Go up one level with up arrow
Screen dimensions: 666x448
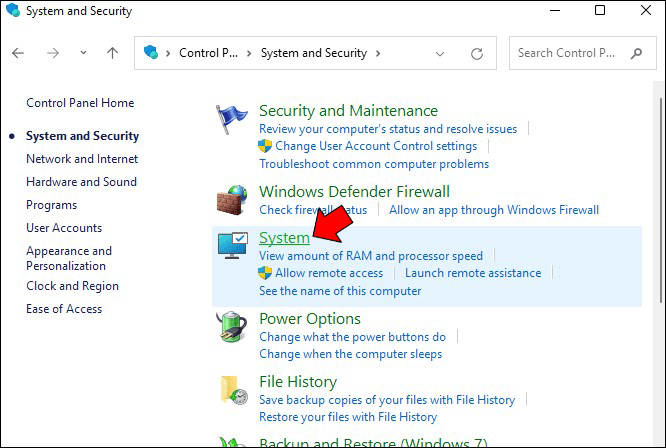point(112,53)
